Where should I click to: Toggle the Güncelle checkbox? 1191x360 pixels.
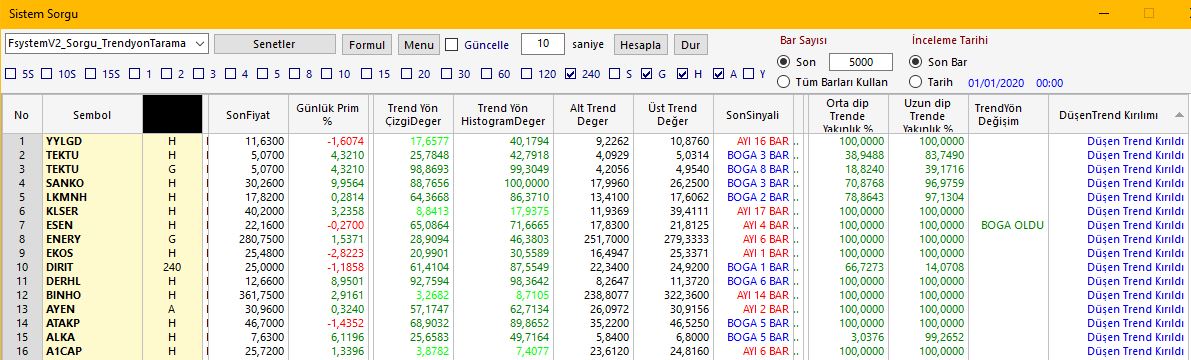click(x=452, y=45)
